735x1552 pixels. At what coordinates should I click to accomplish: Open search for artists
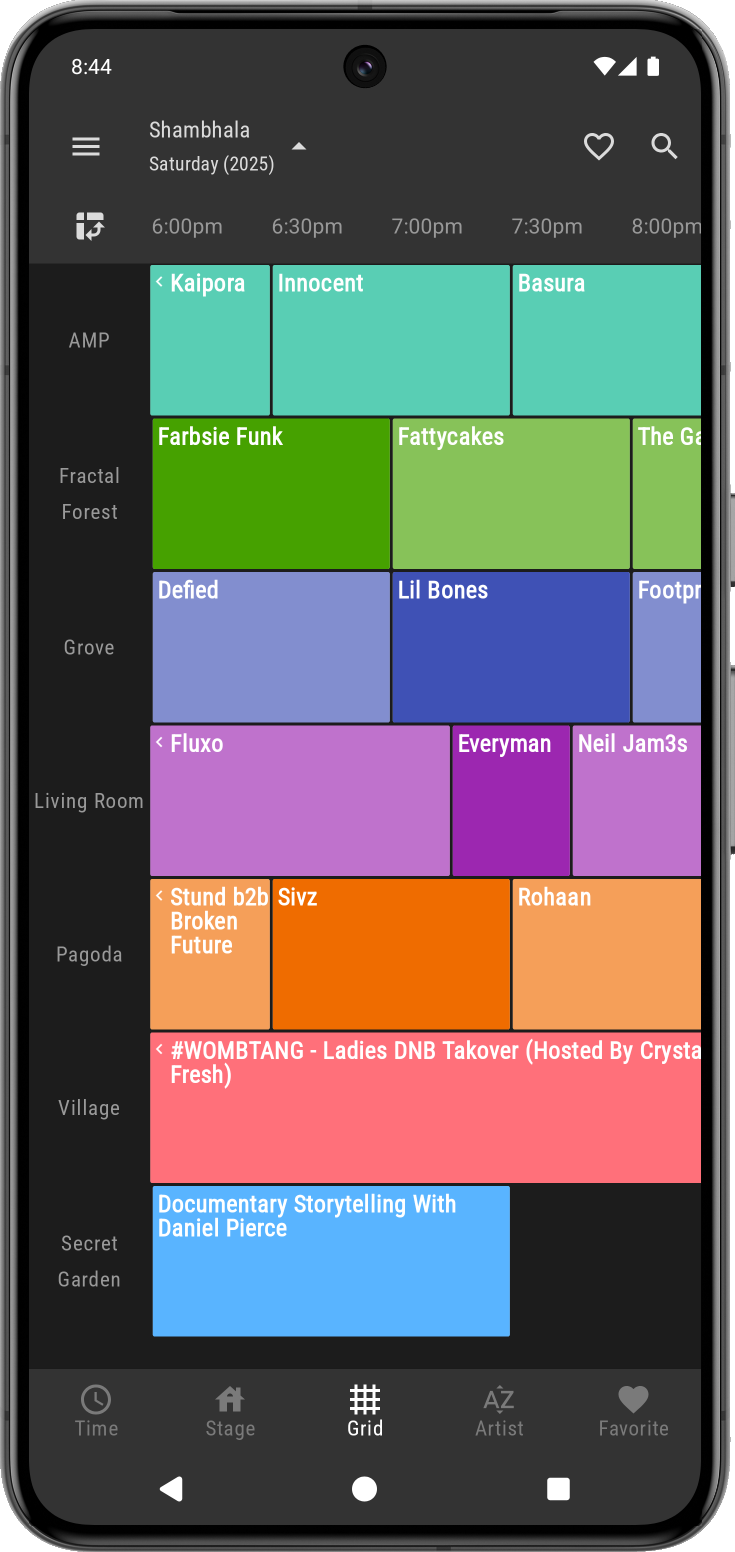coord(664,146)
